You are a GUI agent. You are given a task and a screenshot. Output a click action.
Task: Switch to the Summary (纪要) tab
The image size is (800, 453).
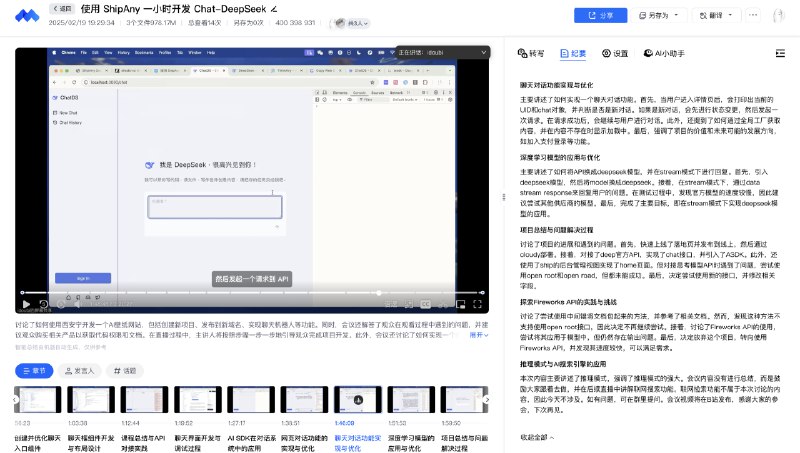coord(573,53)
